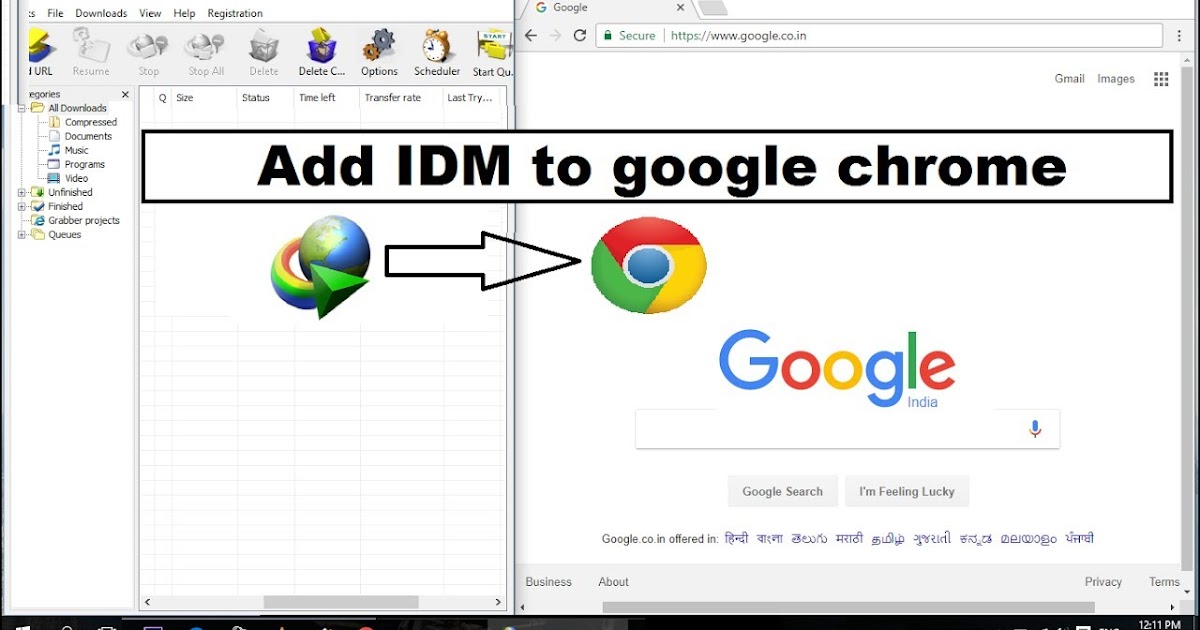Click the Google Search button
Image resolution: width=1200 pixels, height=630 pixels.
782,491
